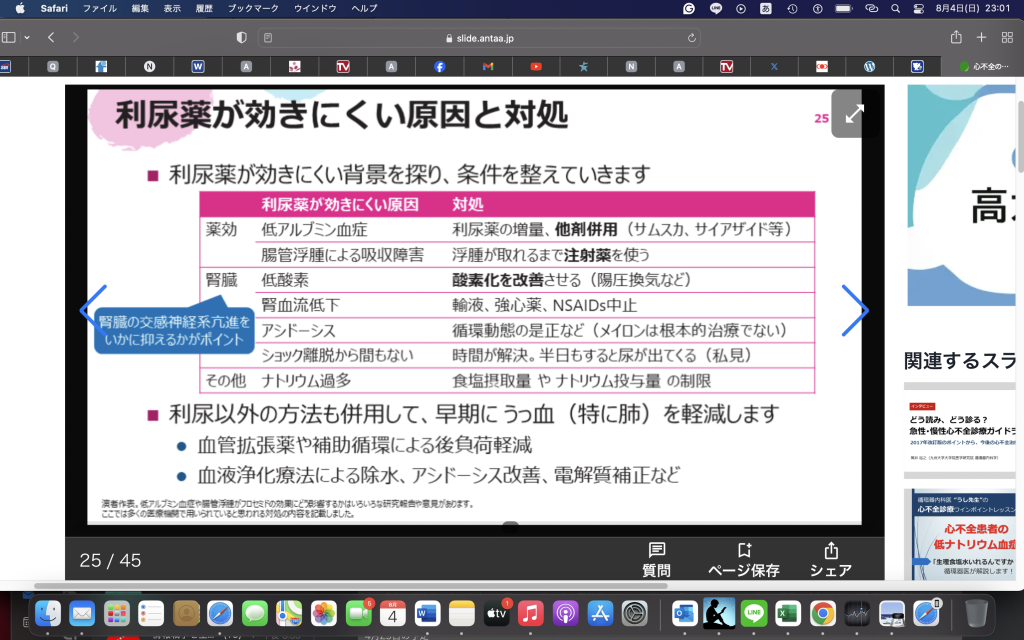Click the 質問 question icon

point(656,559)
